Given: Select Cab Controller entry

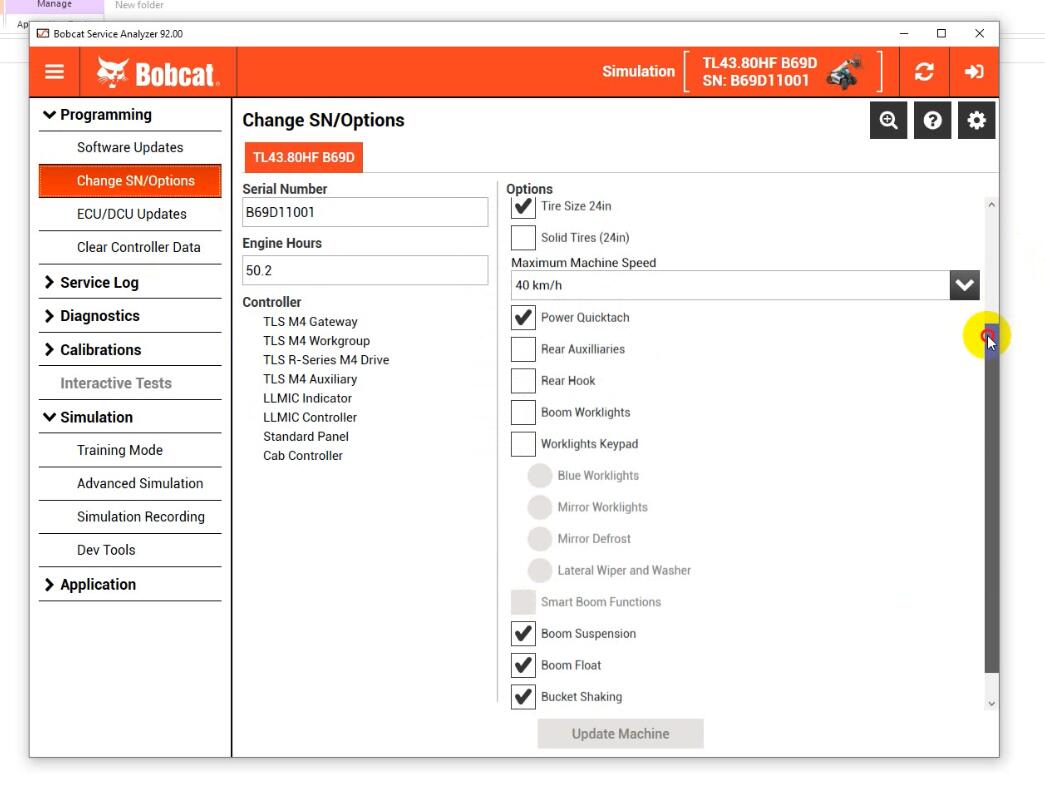Looking at the screenshot, I should [303, 456].
